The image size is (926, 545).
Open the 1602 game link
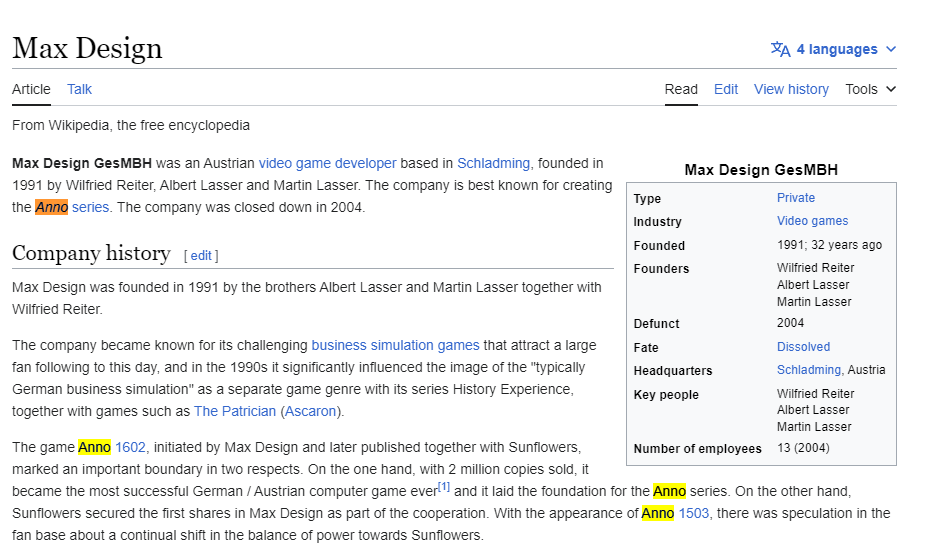(x=130, y=447)
